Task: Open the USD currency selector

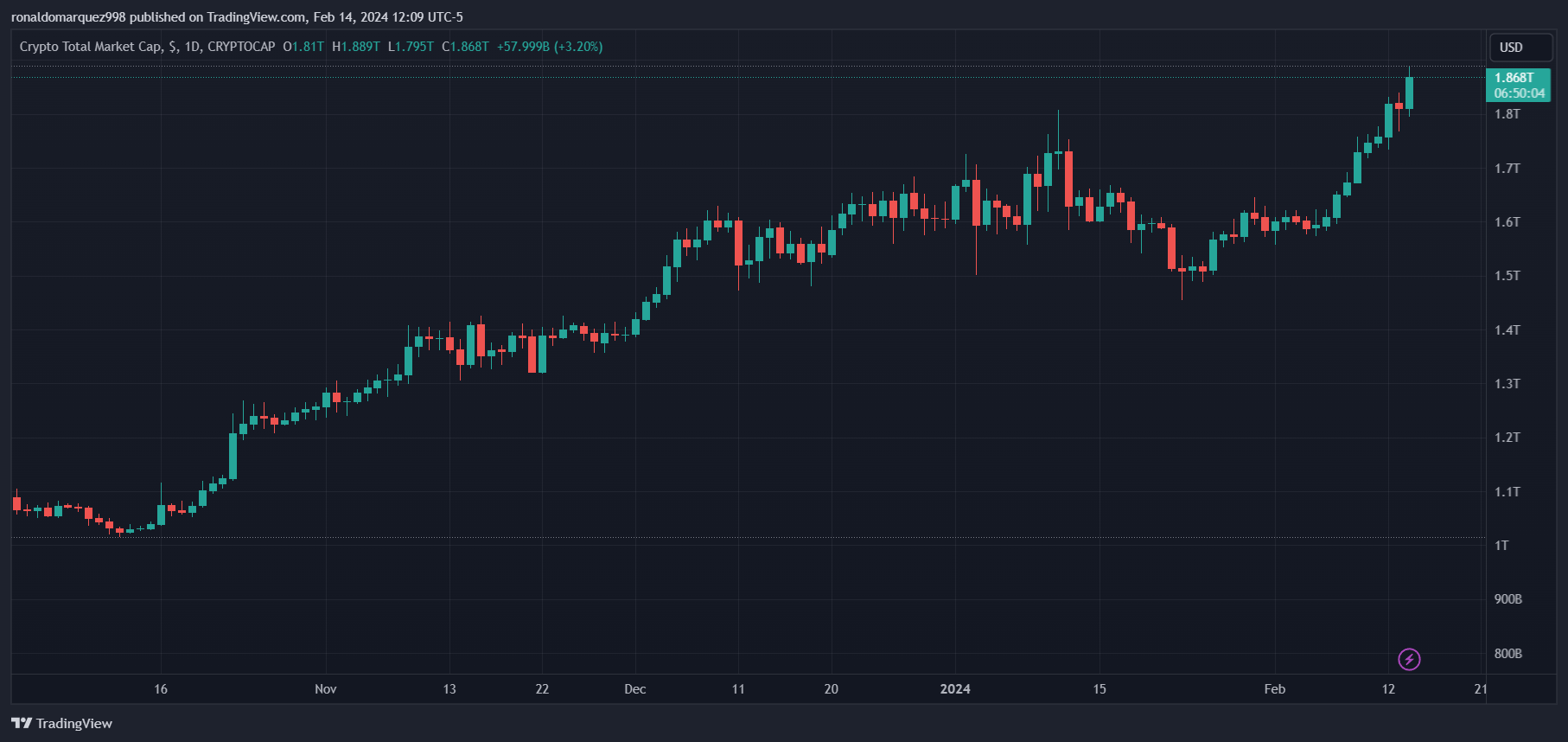Action: (x=1520, y=48)
